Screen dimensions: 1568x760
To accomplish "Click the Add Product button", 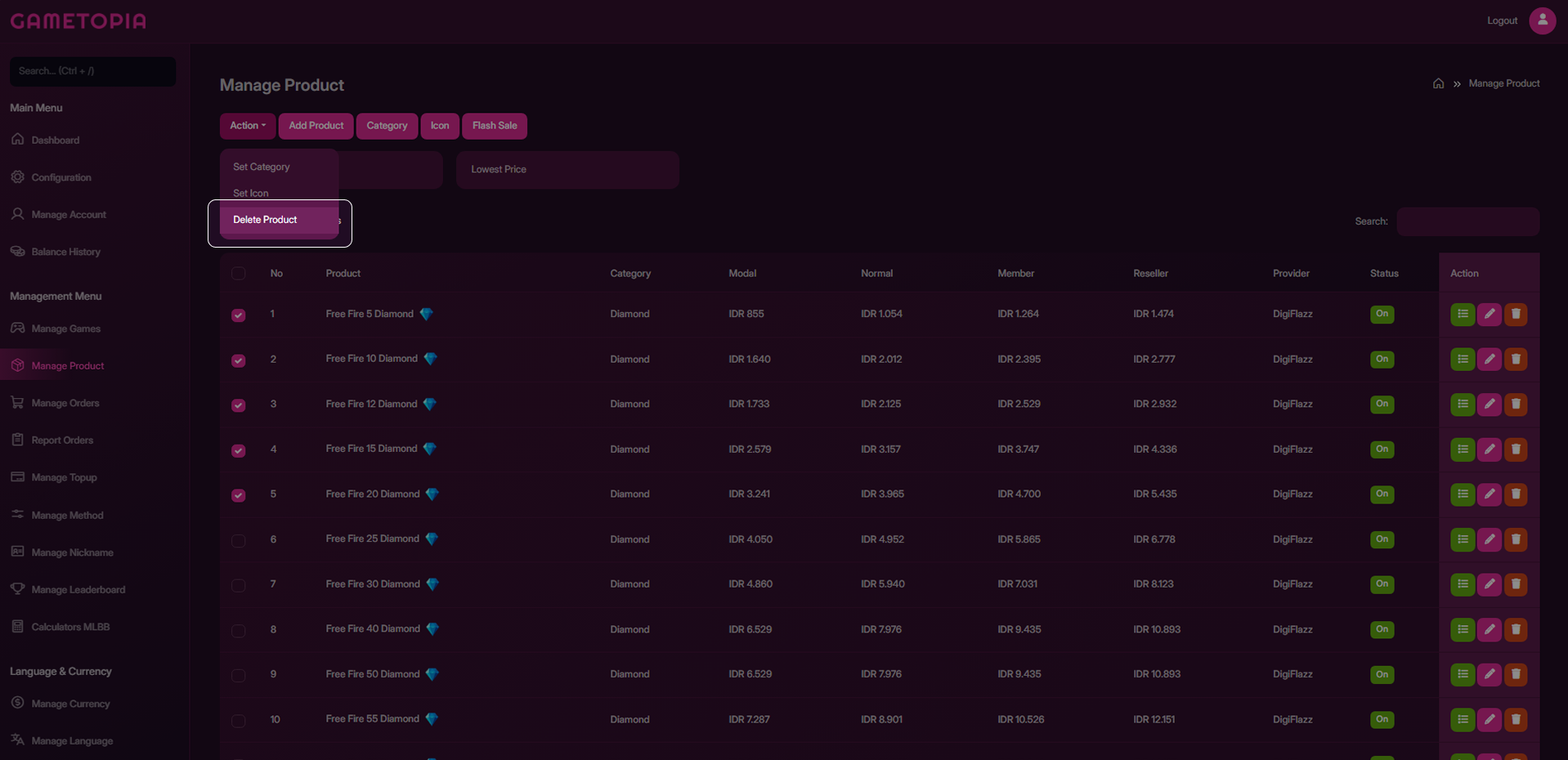I will [x=316, y=126].
